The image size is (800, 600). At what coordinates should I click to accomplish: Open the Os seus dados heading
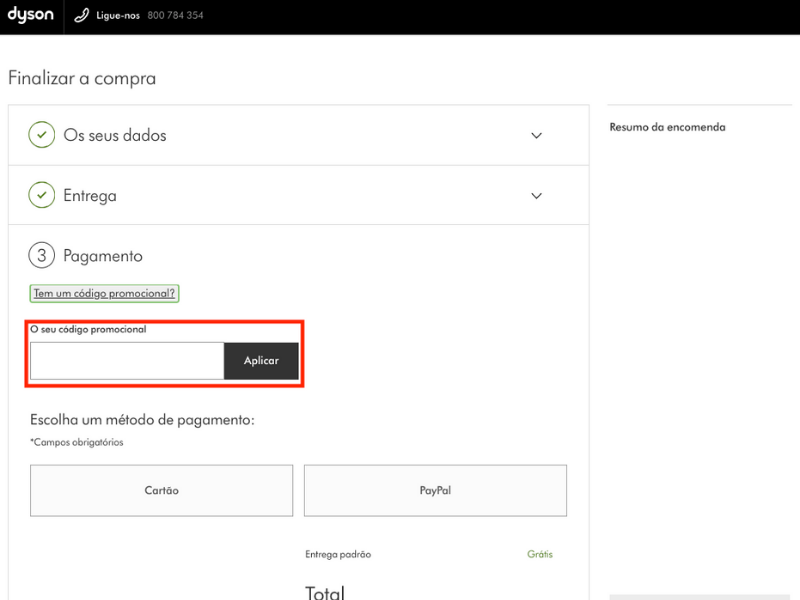(115, 135)
